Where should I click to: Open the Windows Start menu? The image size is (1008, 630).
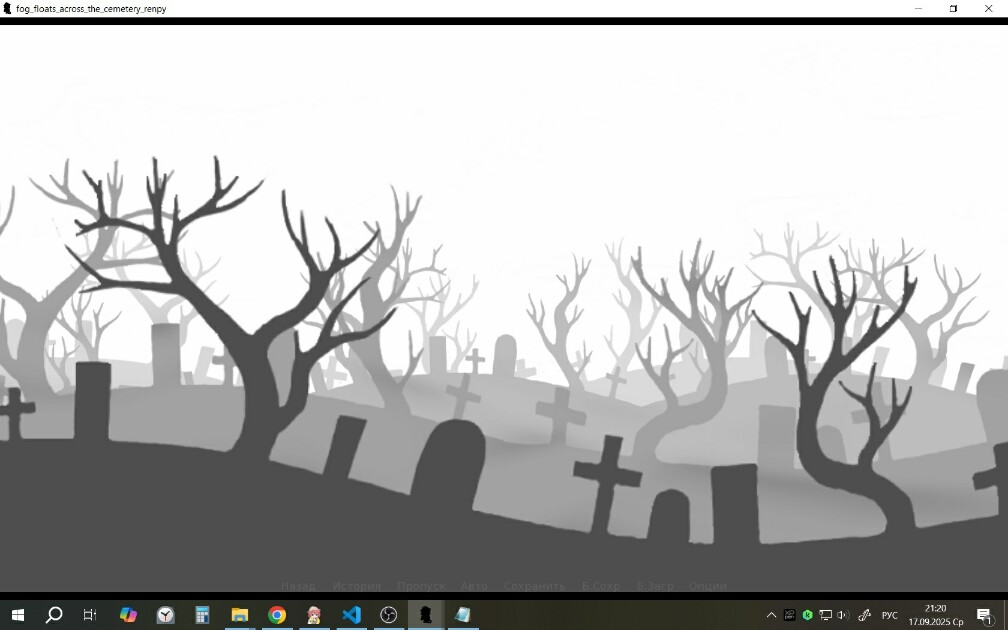[x=18, y=615]
